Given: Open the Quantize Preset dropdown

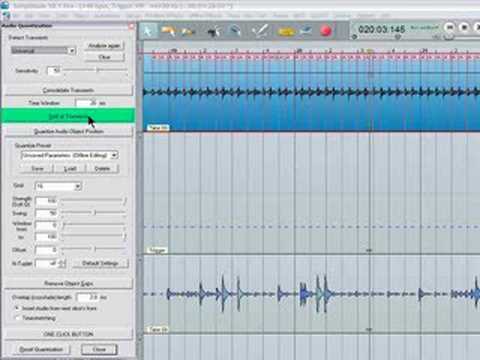Looking at the screenshot, I should [70, 155].
